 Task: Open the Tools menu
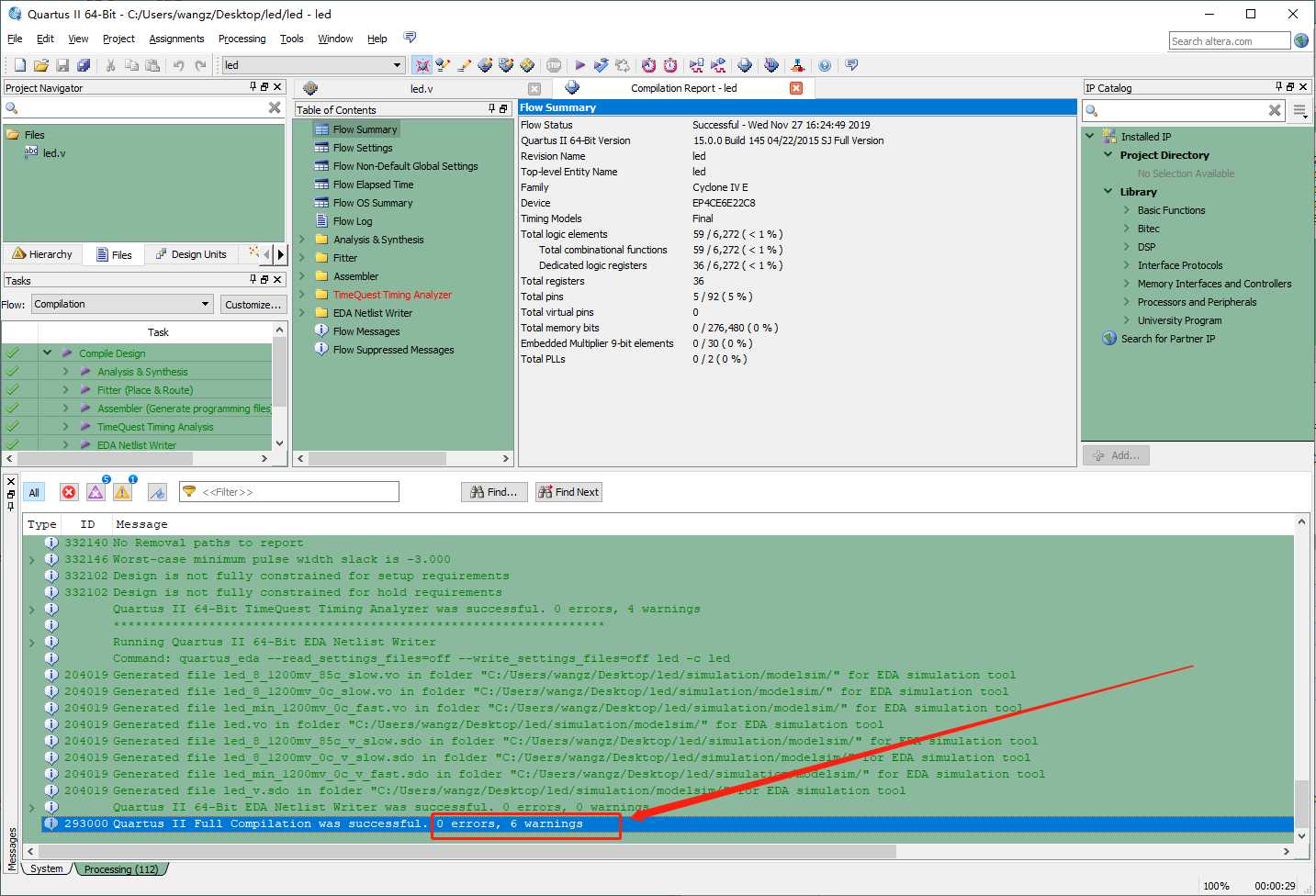292,39
